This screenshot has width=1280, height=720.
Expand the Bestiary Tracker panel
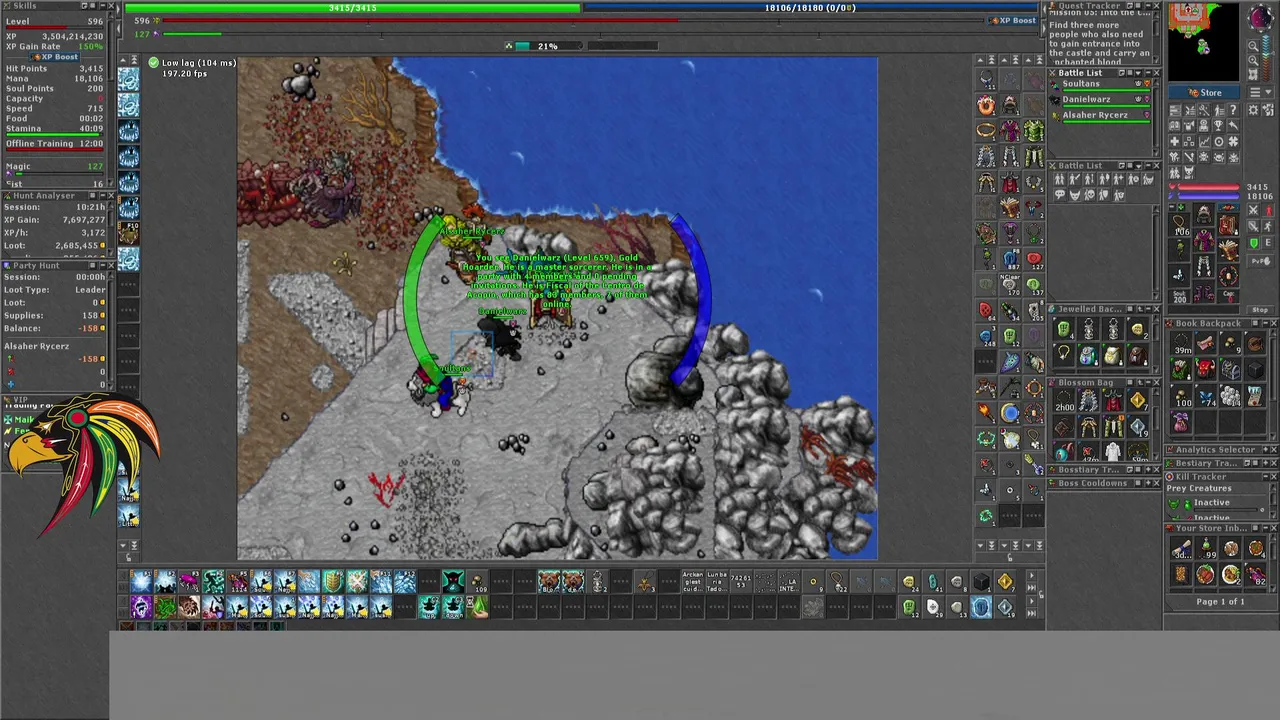(x=1265, y=463)
